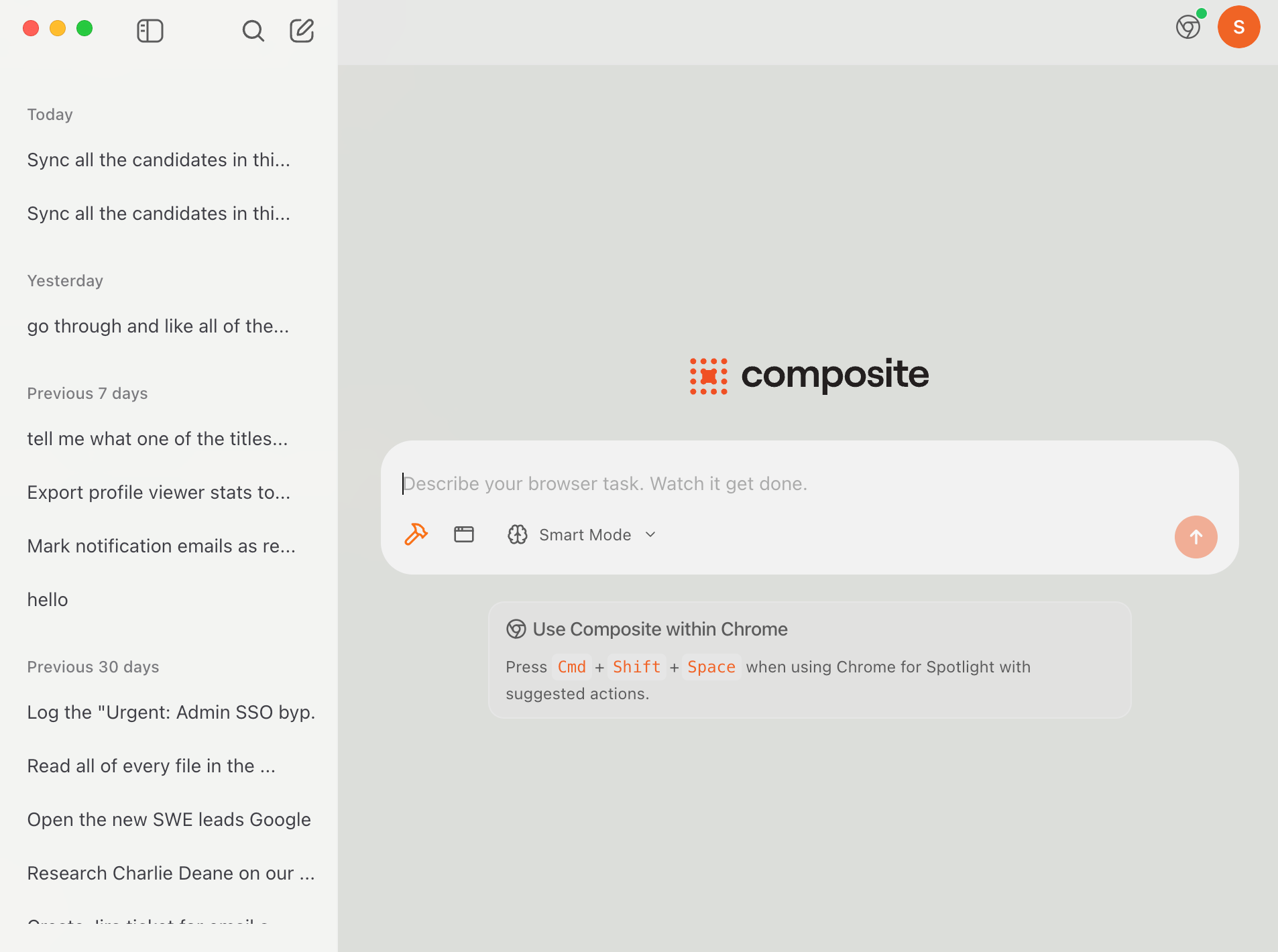Start a new chat with compose icon

pyautogui.click(x=302, y=31)
